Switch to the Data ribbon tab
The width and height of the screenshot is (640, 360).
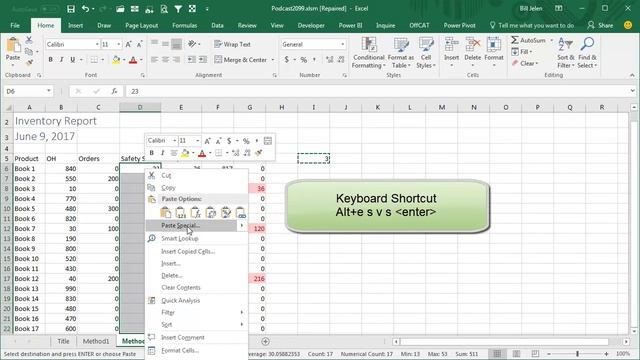click(217, 25)
